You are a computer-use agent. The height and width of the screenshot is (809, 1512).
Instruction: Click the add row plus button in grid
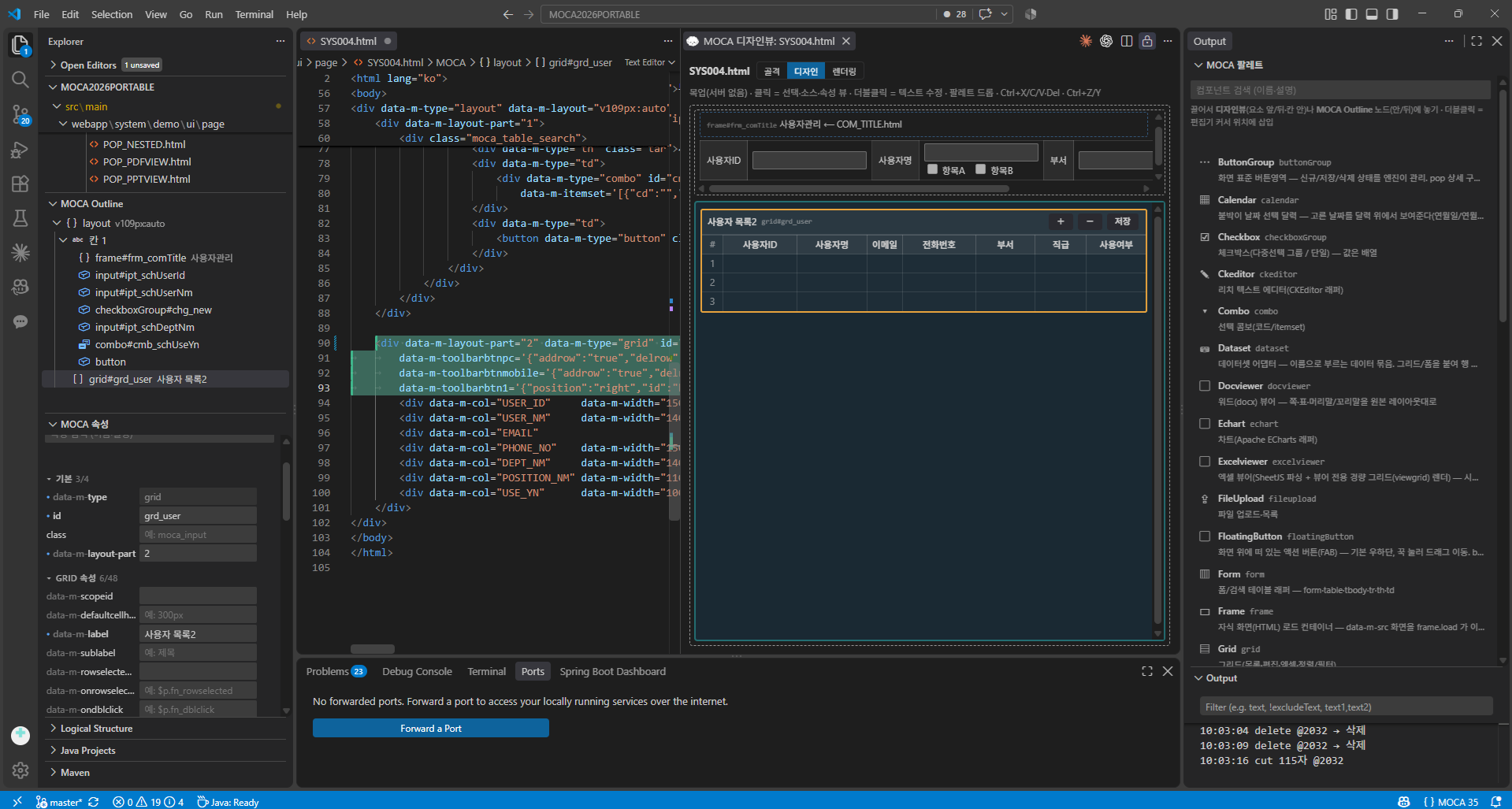[1061, 221]
